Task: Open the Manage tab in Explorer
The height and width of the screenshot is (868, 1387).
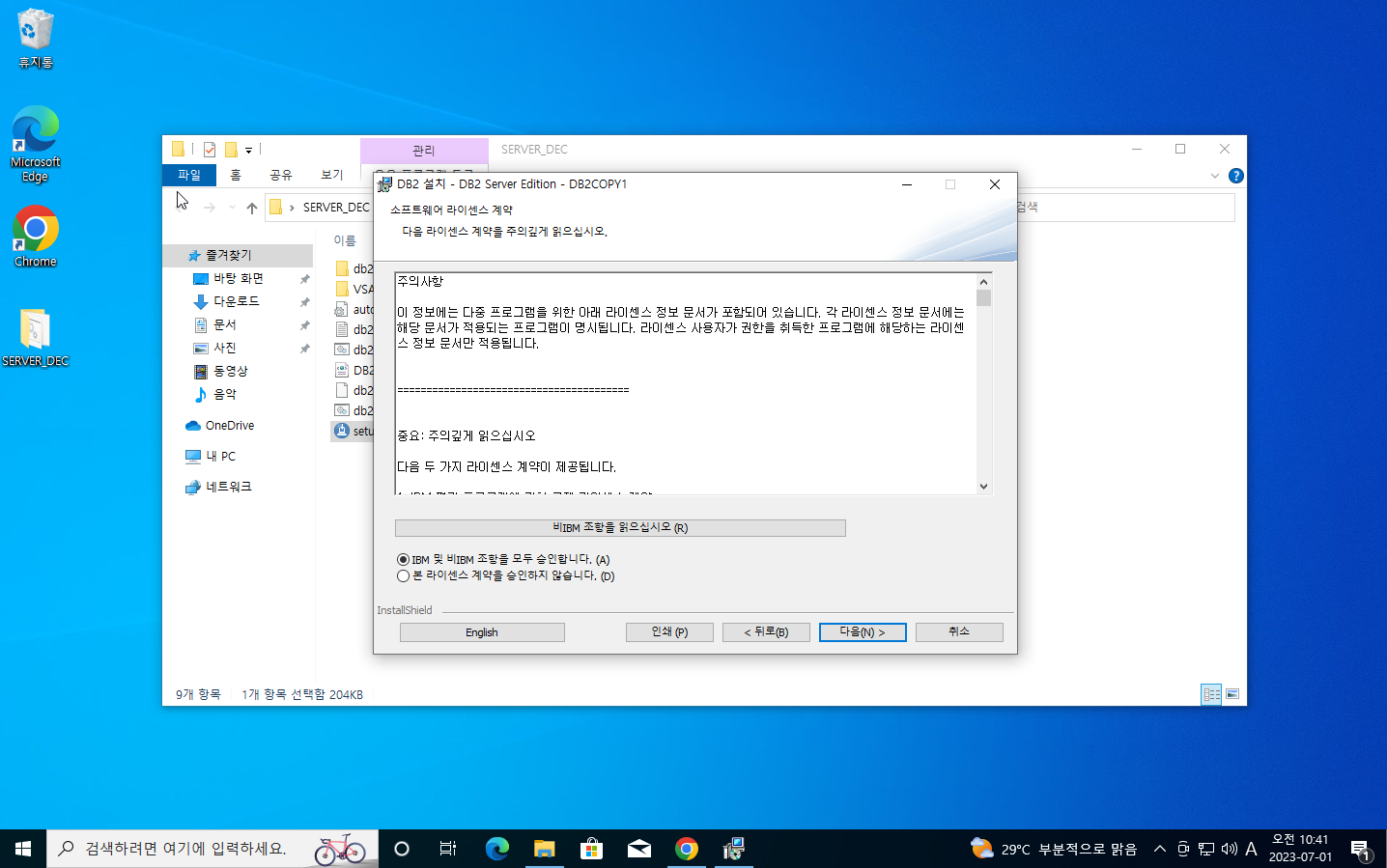Action: tap(424, 151)
